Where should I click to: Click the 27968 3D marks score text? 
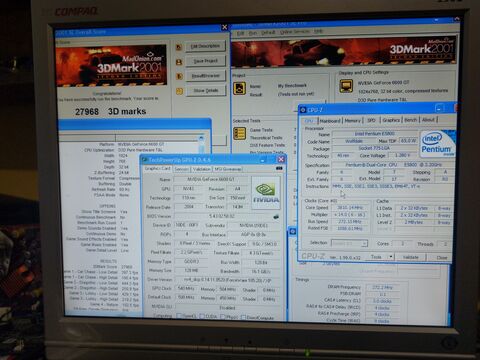click(110, 111)
